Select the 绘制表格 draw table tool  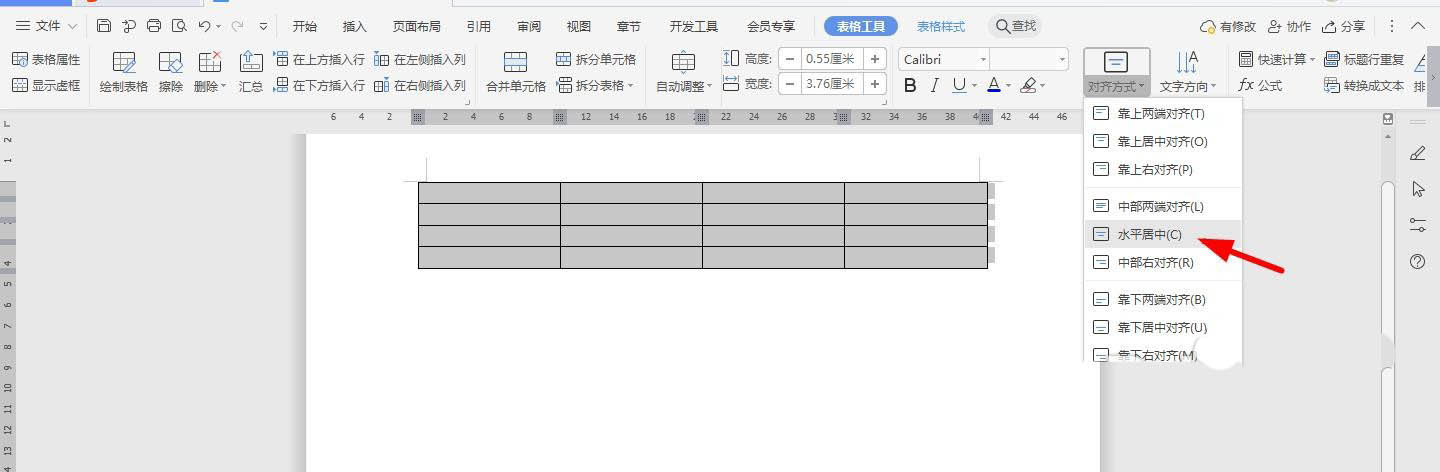[x=124, y=72]
